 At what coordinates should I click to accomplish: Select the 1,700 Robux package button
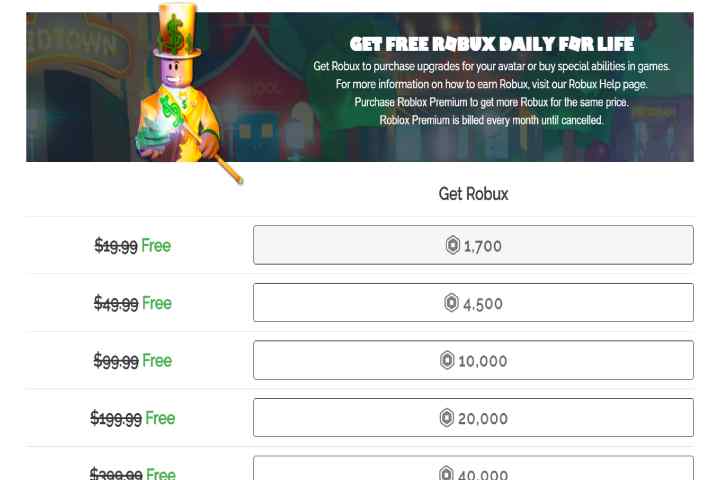473,245
